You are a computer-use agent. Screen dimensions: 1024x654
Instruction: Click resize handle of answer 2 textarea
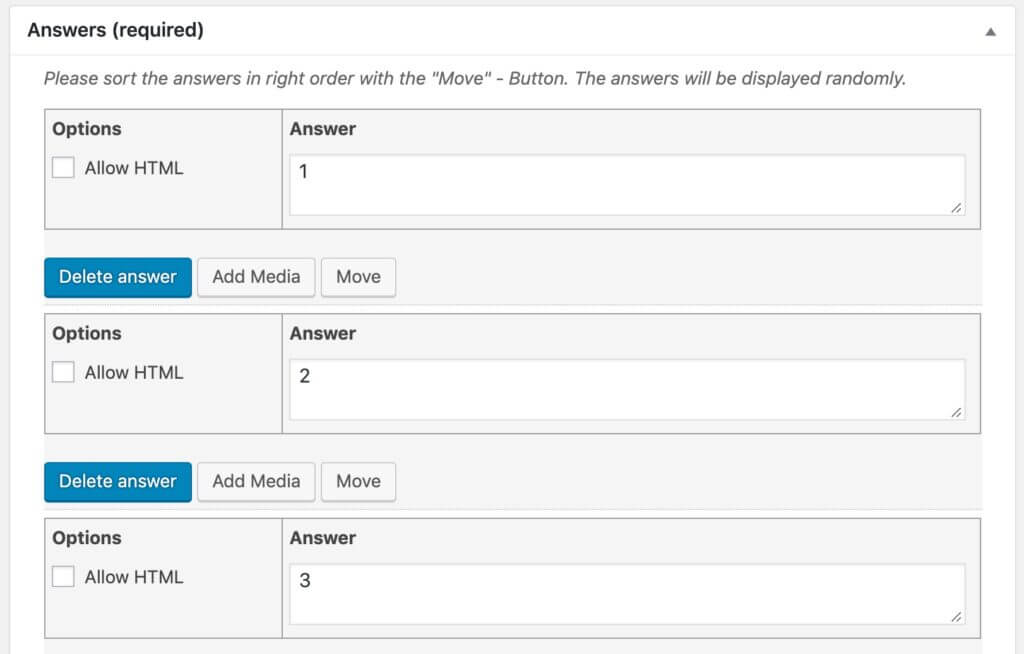(957, 412)
